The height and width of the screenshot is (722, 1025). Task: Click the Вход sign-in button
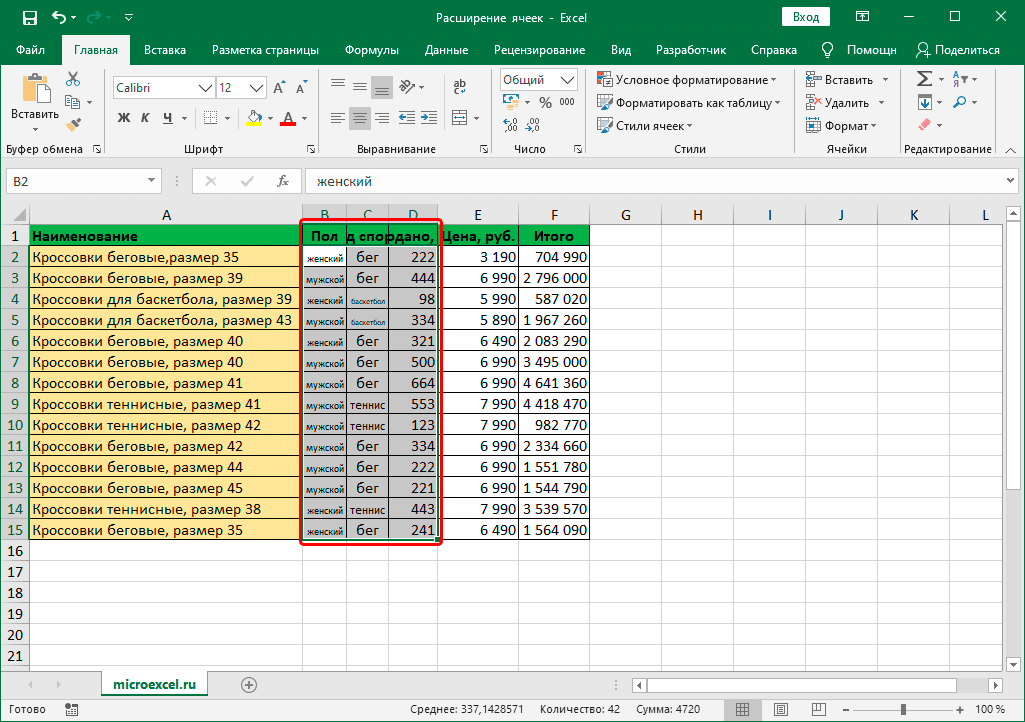pyautogui.click(x=806, y=17)
